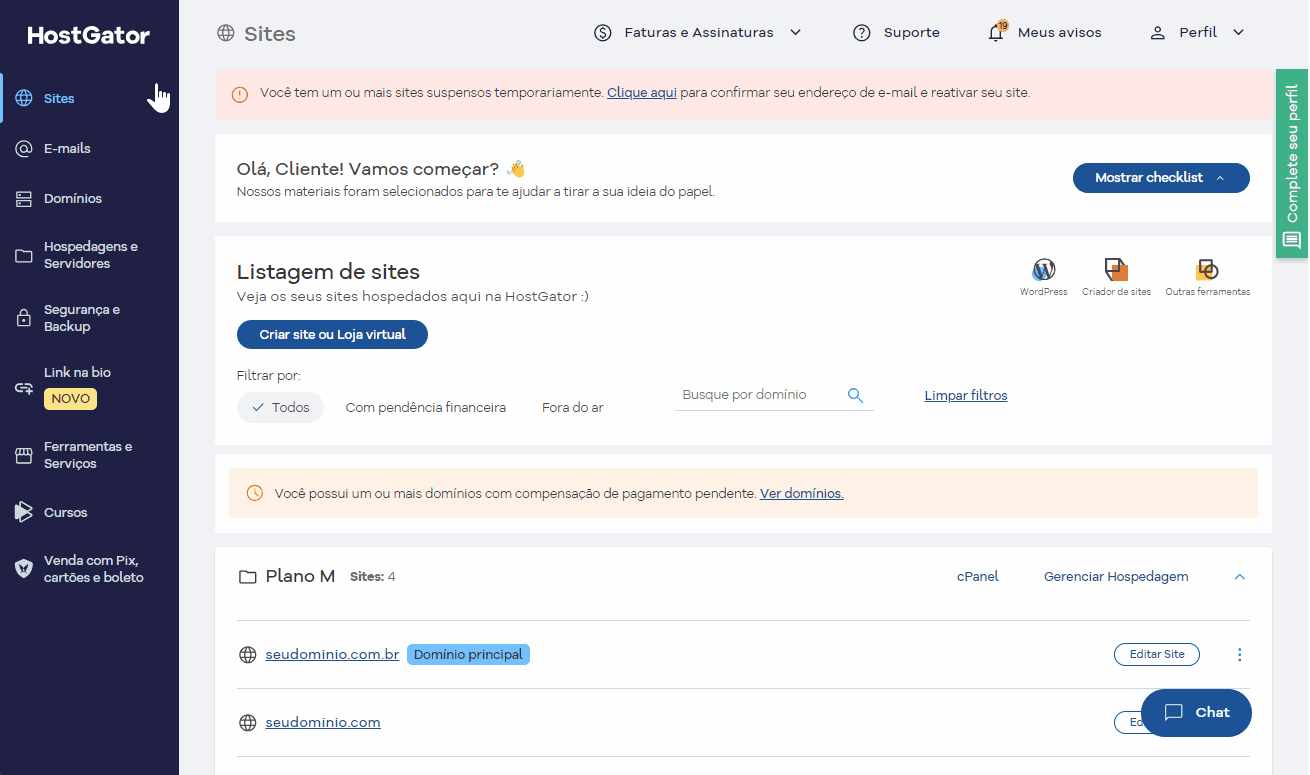
Task: Click the Meus avisos bell icon
Action: coord(996,32)
